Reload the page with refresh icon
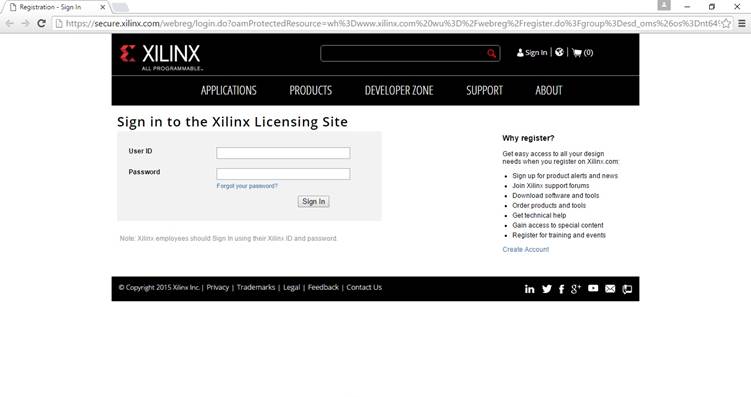This screenshot has width=751, height=397. (42, 23)
